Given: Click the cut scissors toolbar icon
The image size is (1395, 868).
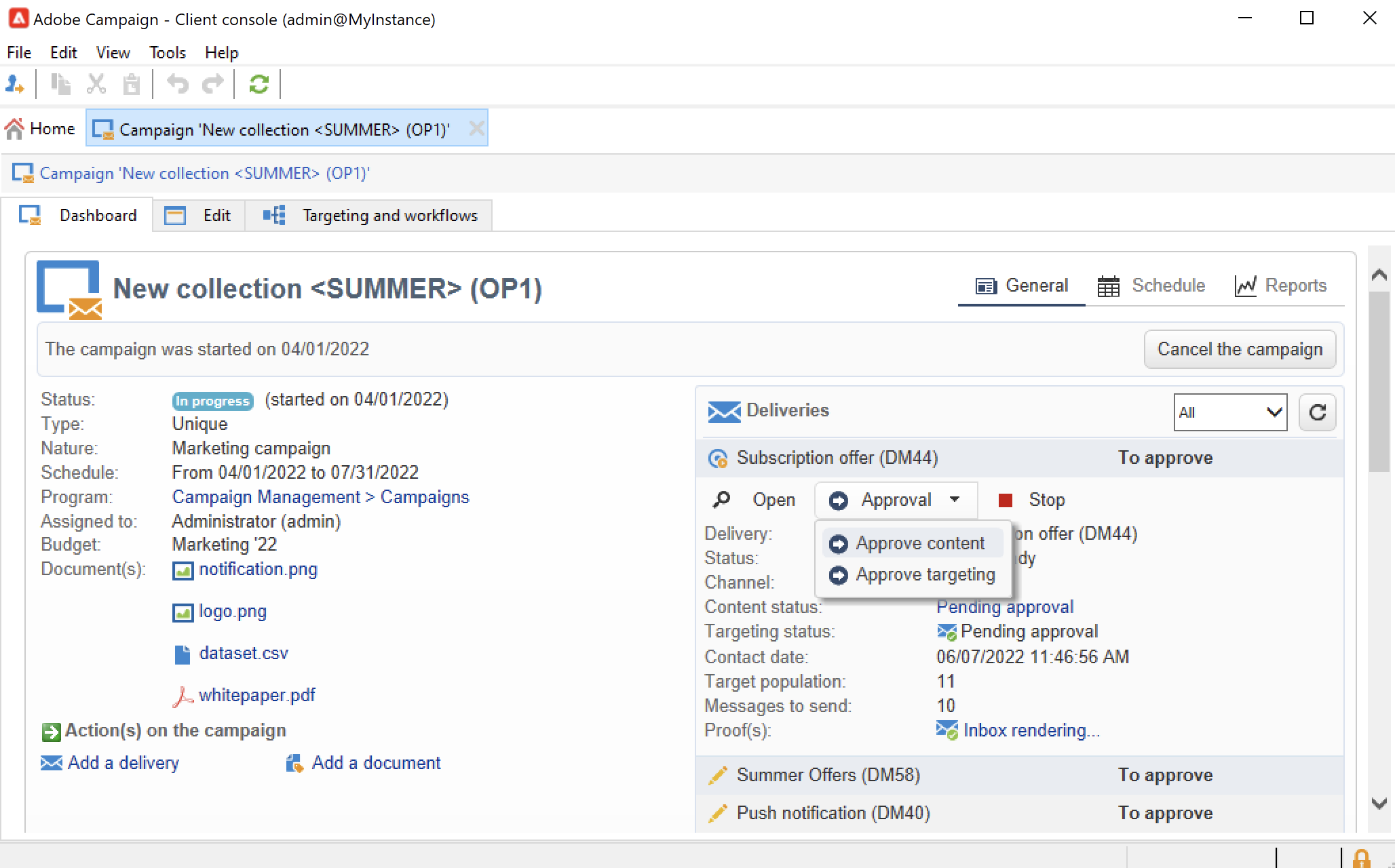Looking at the screenshot, I should click(x=96, y=84).
